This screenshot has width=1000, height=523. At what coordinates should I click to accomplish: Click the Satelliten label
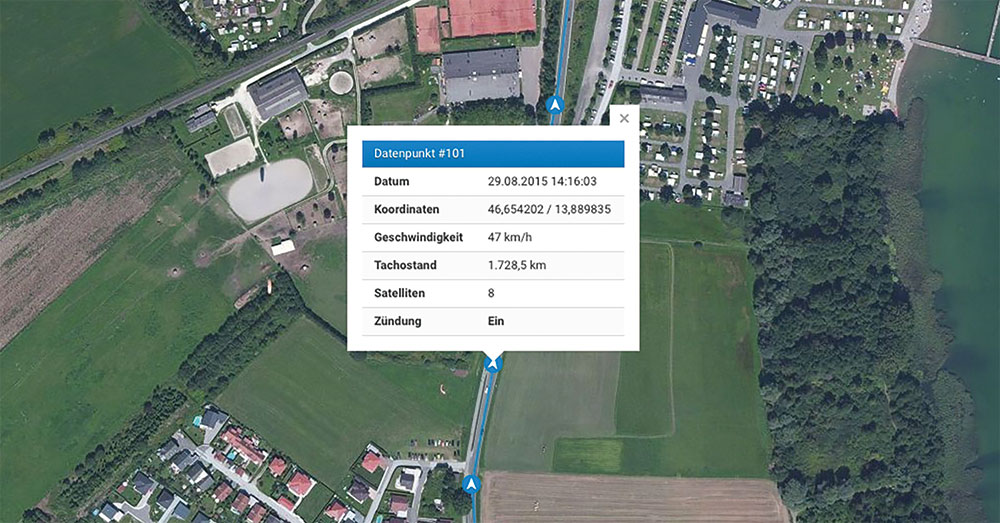[399, 293]
